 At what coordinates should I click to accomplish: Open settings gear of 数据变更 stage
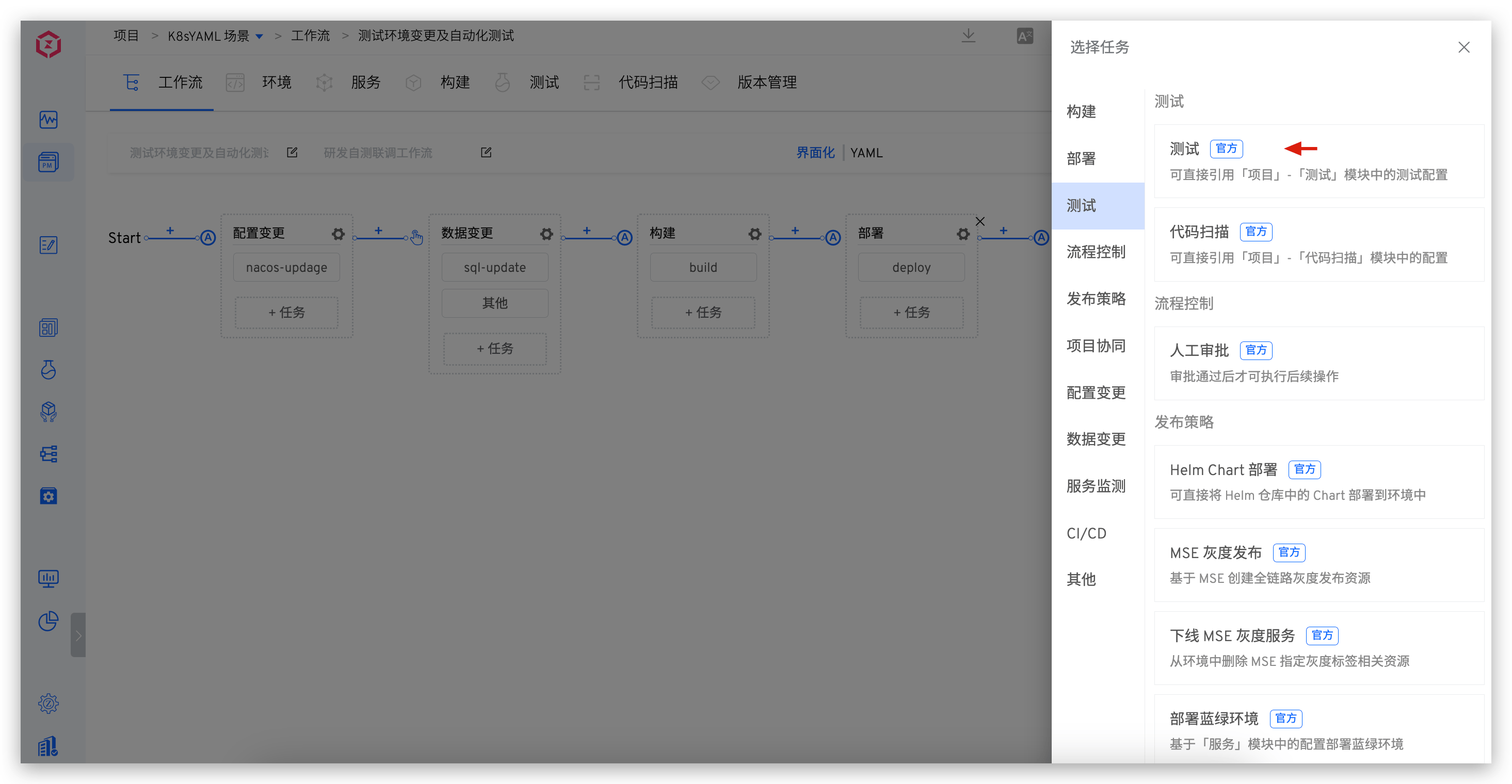pyautogui.click(x=546, y=234)
